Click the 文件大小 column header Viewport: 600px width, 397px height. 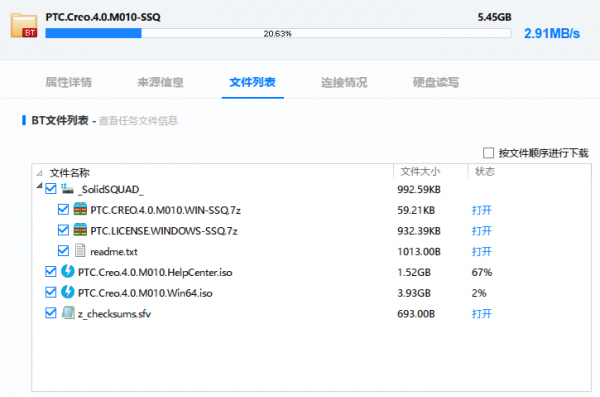click(420, 172)
